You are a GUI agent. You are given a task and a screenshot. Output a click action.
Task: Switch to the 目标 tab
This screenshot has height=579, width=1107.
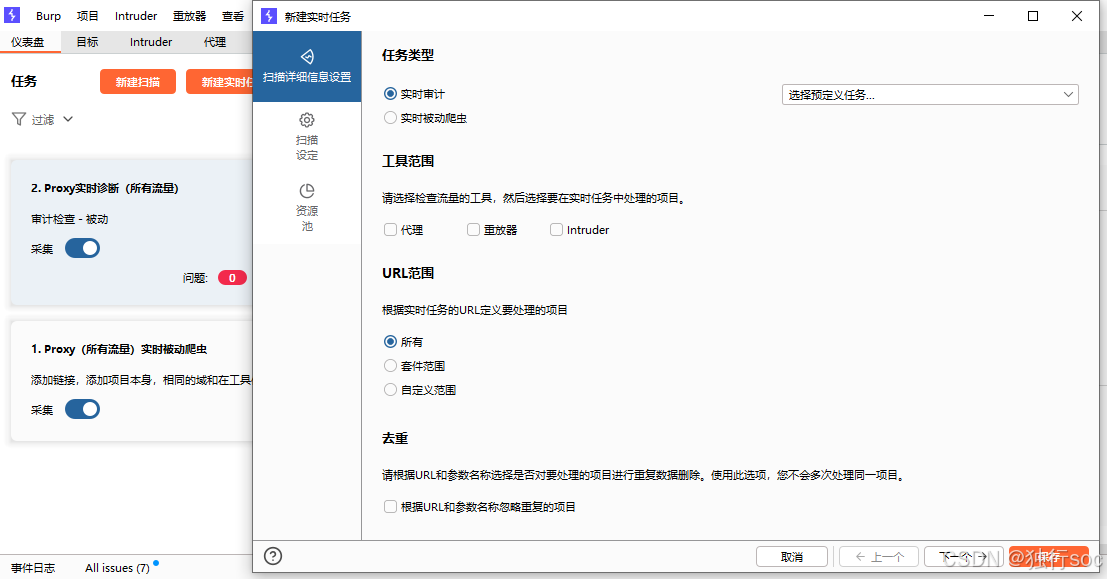(88, 42)
